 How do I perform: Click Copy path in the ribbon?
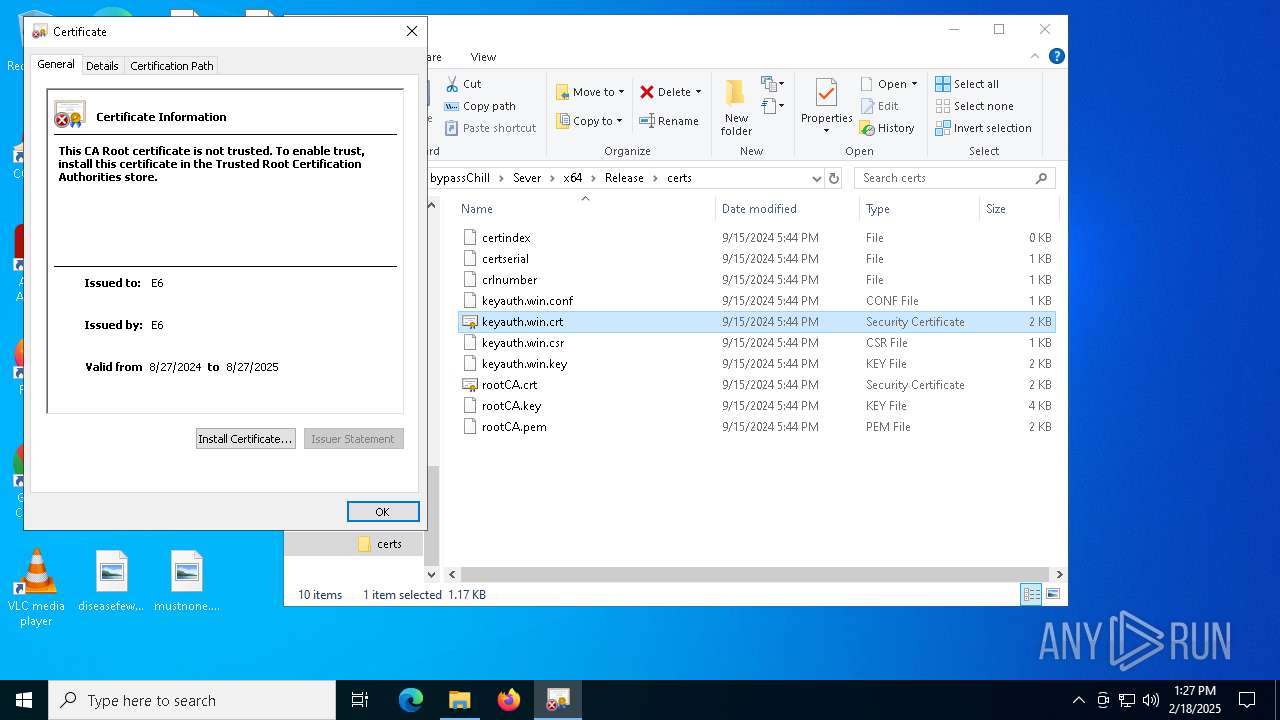(480, 106)
